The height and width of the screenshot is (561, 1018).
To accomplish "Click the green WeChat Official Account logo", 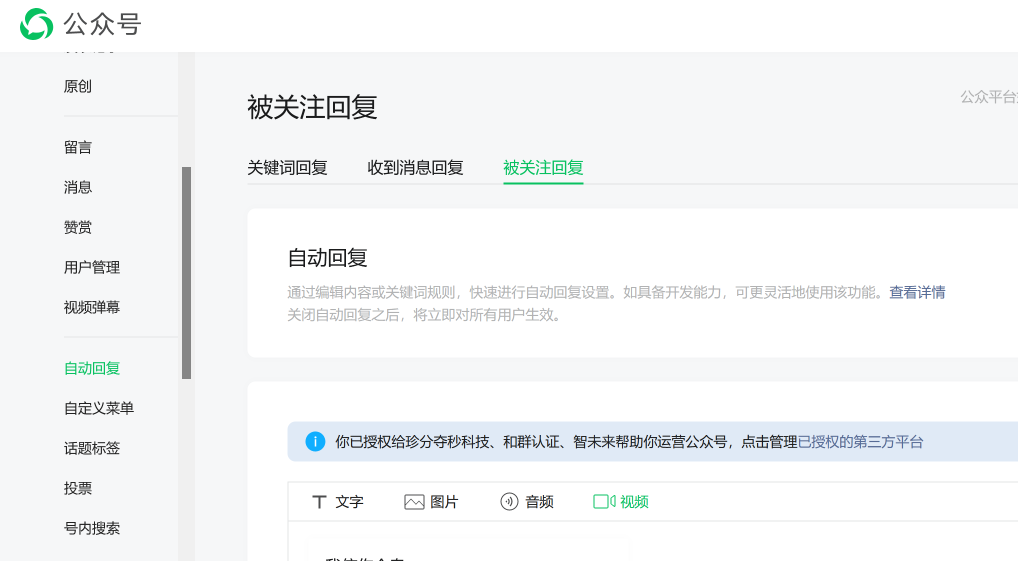I will point(36,25).
